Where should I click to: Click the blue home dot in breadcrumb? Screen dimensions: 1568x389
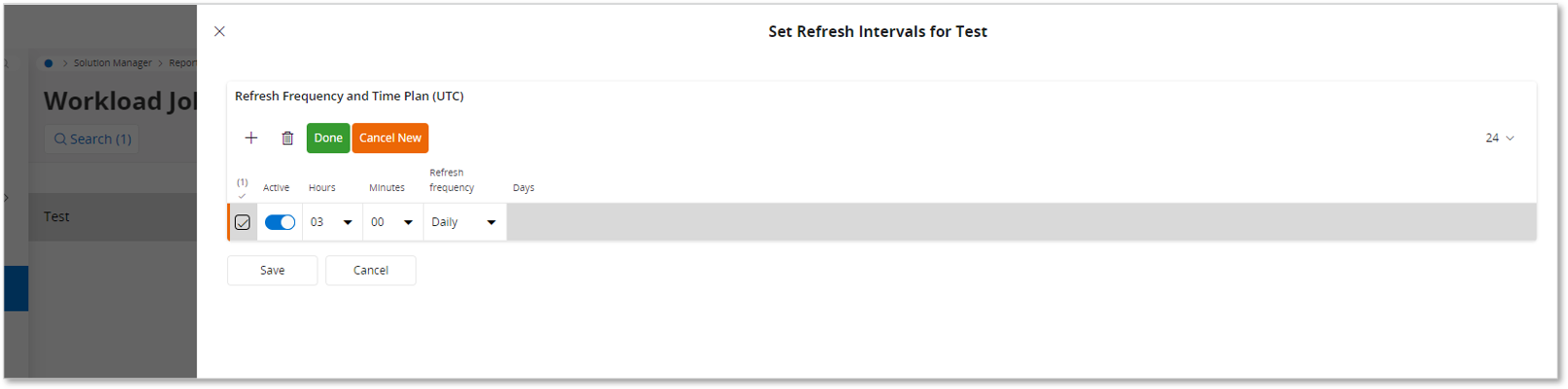point(49,63)
